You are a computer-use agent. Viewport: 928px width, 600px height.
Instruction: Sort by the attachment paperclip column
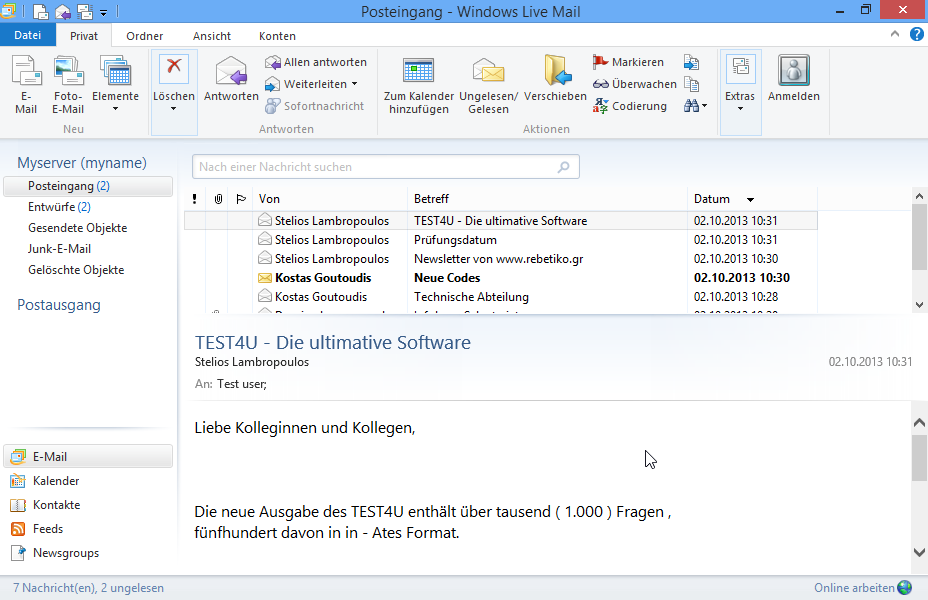click(217, 199)
